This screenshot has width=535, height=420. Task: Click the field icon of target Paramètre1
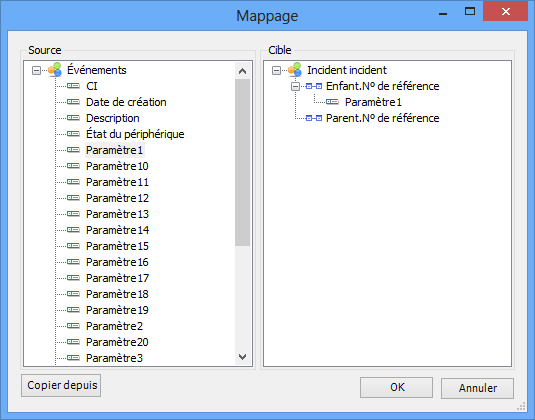click(332, 102)
